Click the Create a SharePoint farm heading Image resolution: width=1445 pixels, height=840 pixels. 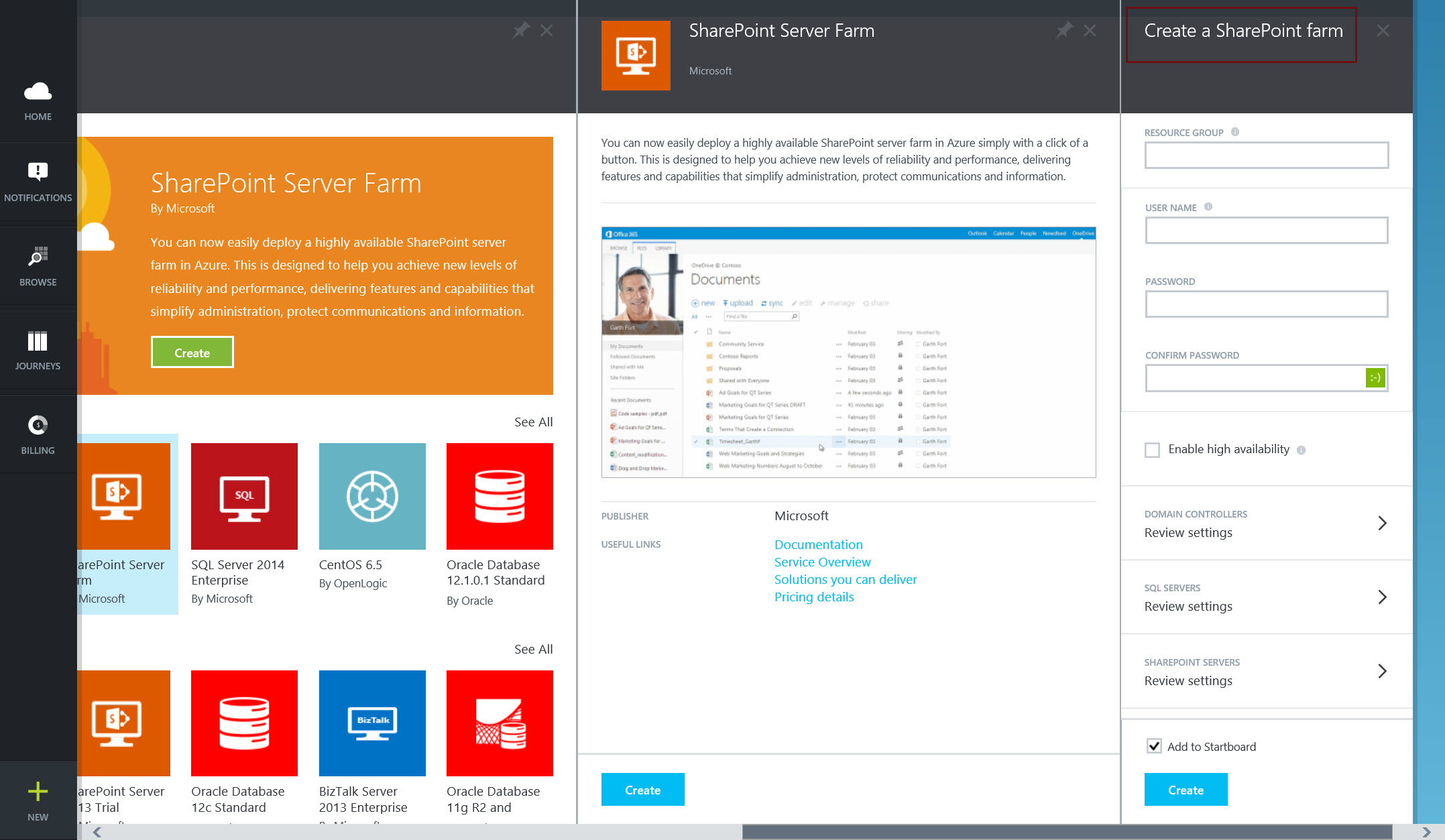coord(1243,31)
